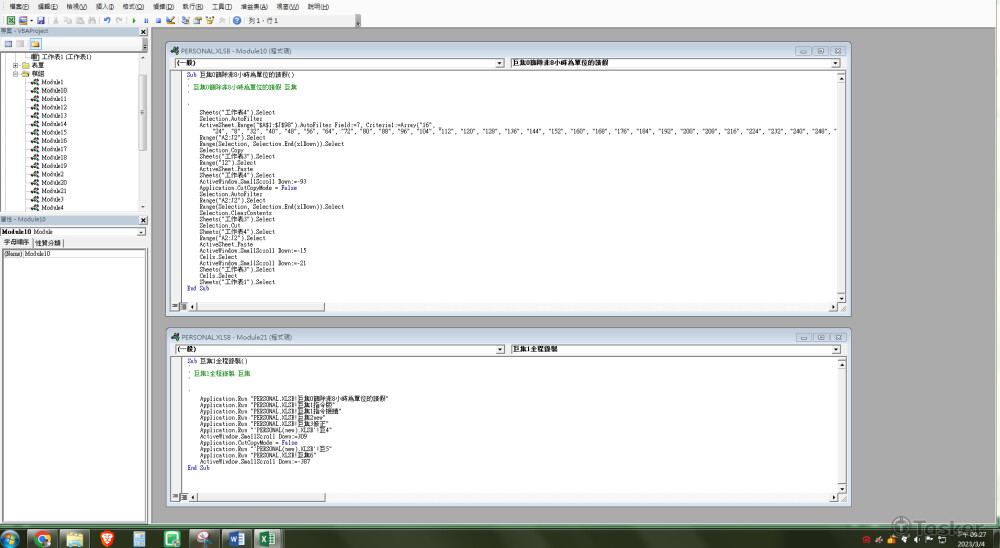1000x548 pixels.
Task: Open VBA Help question mark icon
Action: 236,20
